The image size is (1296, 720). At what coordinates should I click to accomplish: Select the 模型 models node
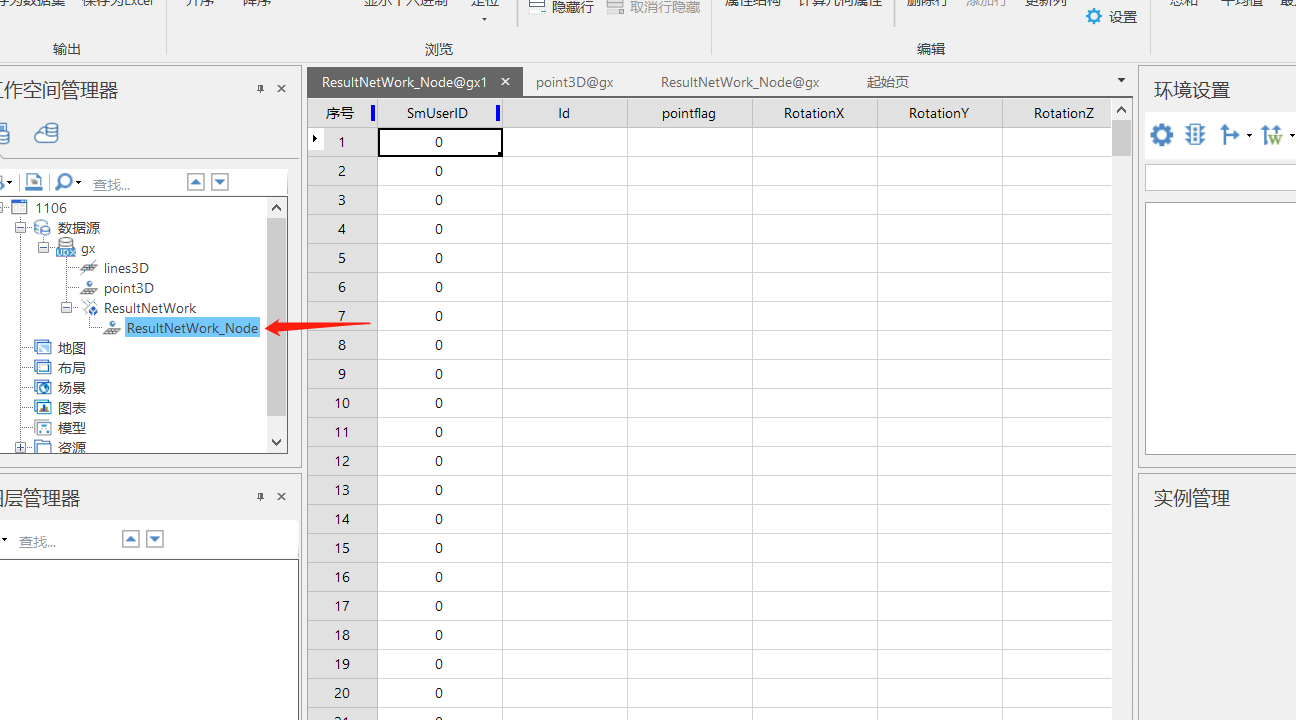(x=72, y=428)
